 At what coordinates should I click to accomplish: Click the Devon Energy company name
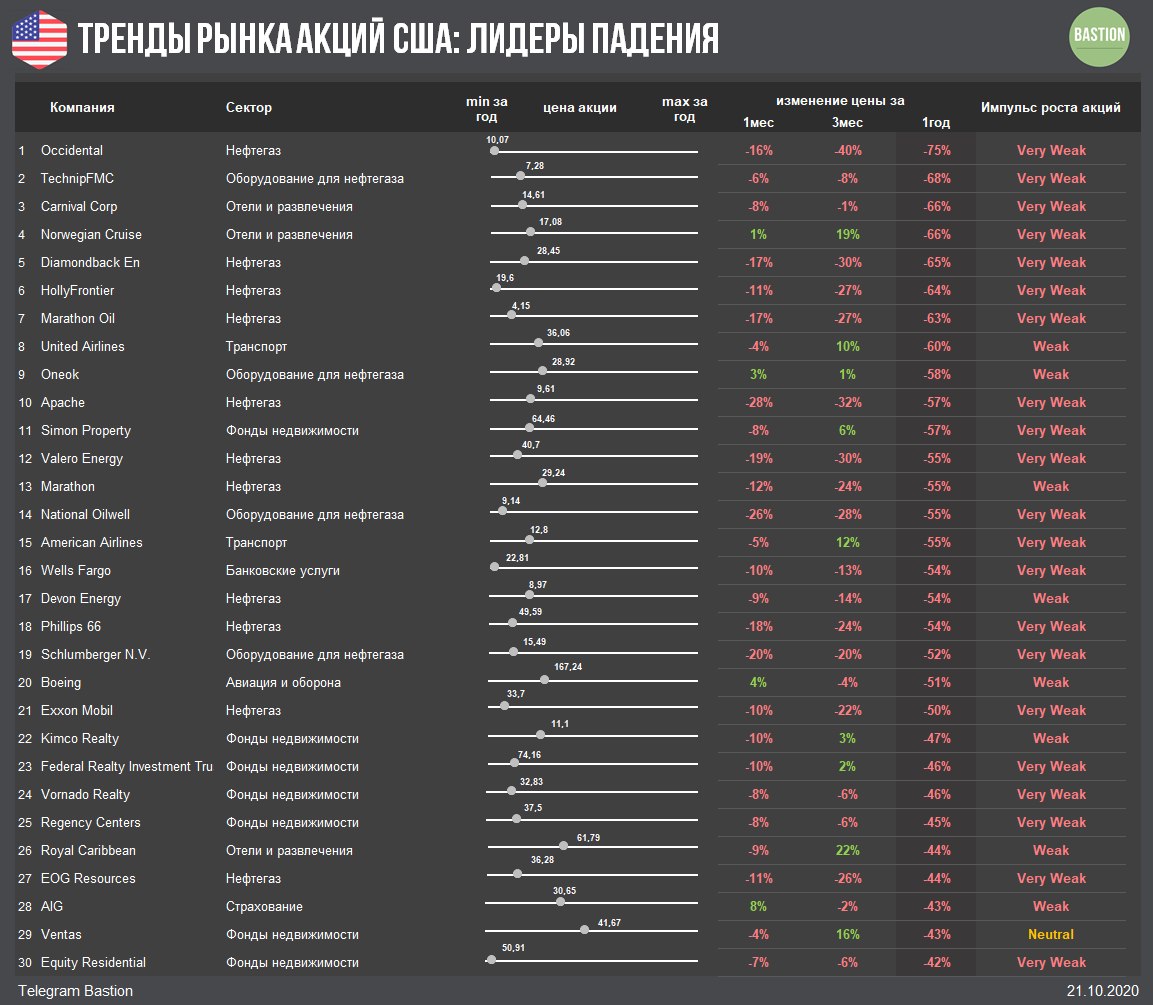[81, 598]
